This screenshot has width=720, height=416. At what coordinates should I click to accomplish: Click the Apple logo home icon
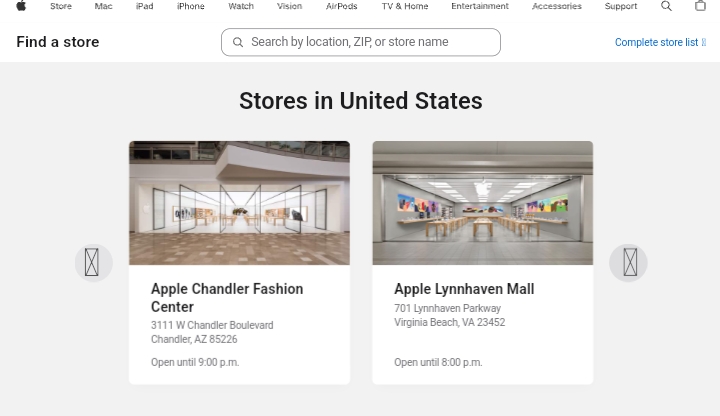[21, 6]
